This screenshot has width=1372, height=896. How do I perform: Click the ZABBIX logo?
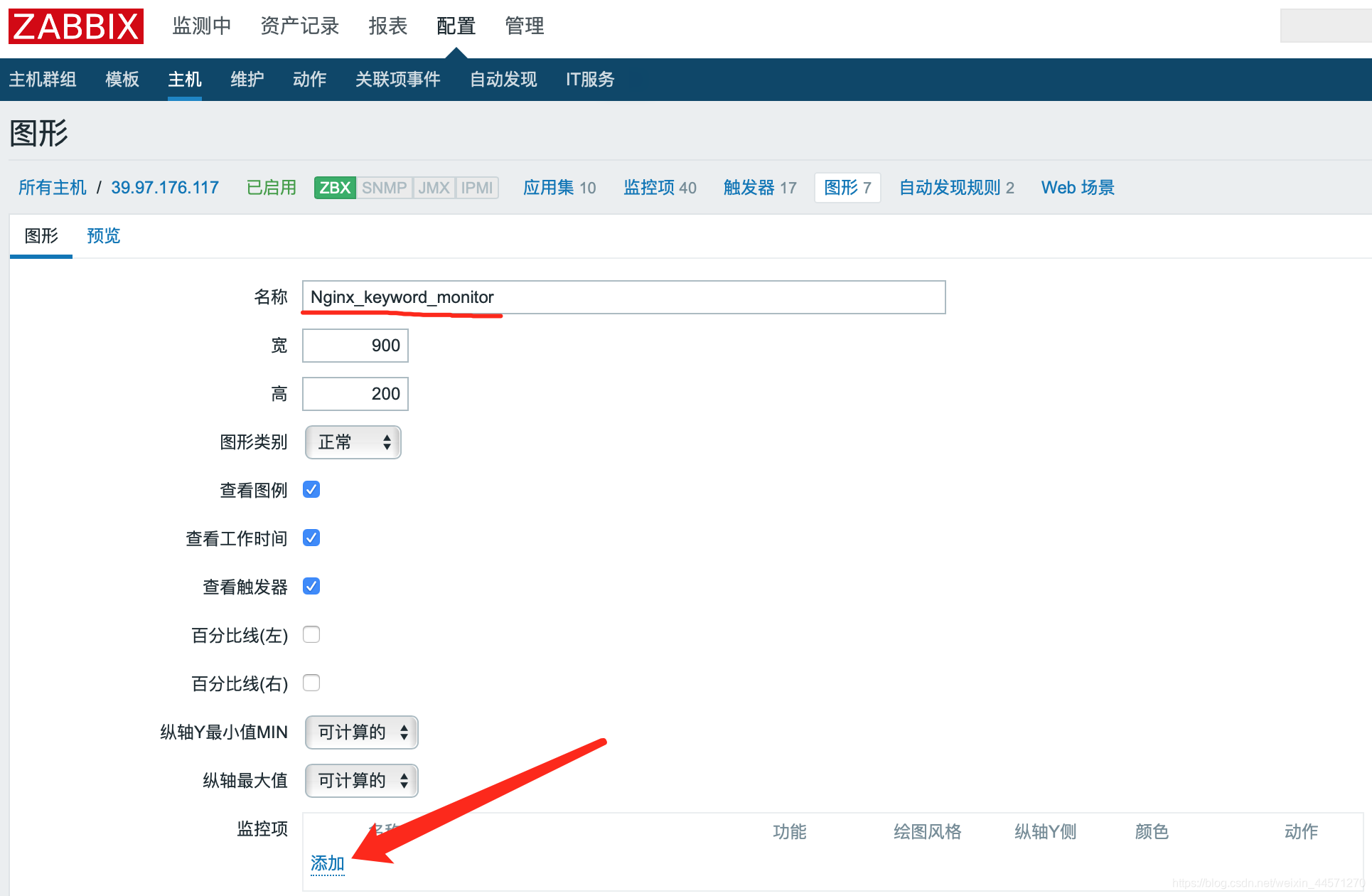coord(76,26)
